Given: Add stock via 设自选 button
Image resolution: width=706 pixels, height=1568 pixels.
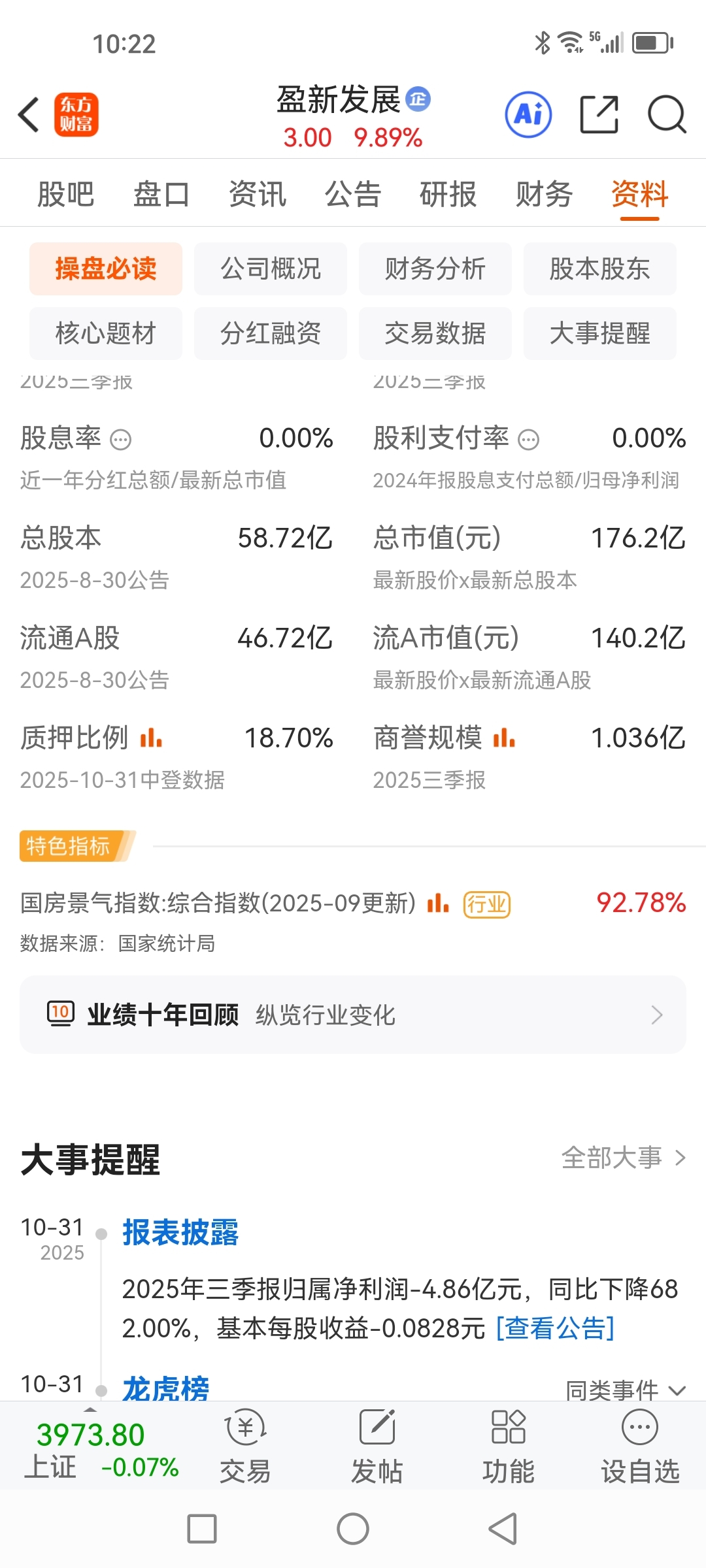Looking at the screenshot, I should pyautogui.click(x=640, y=1446).
